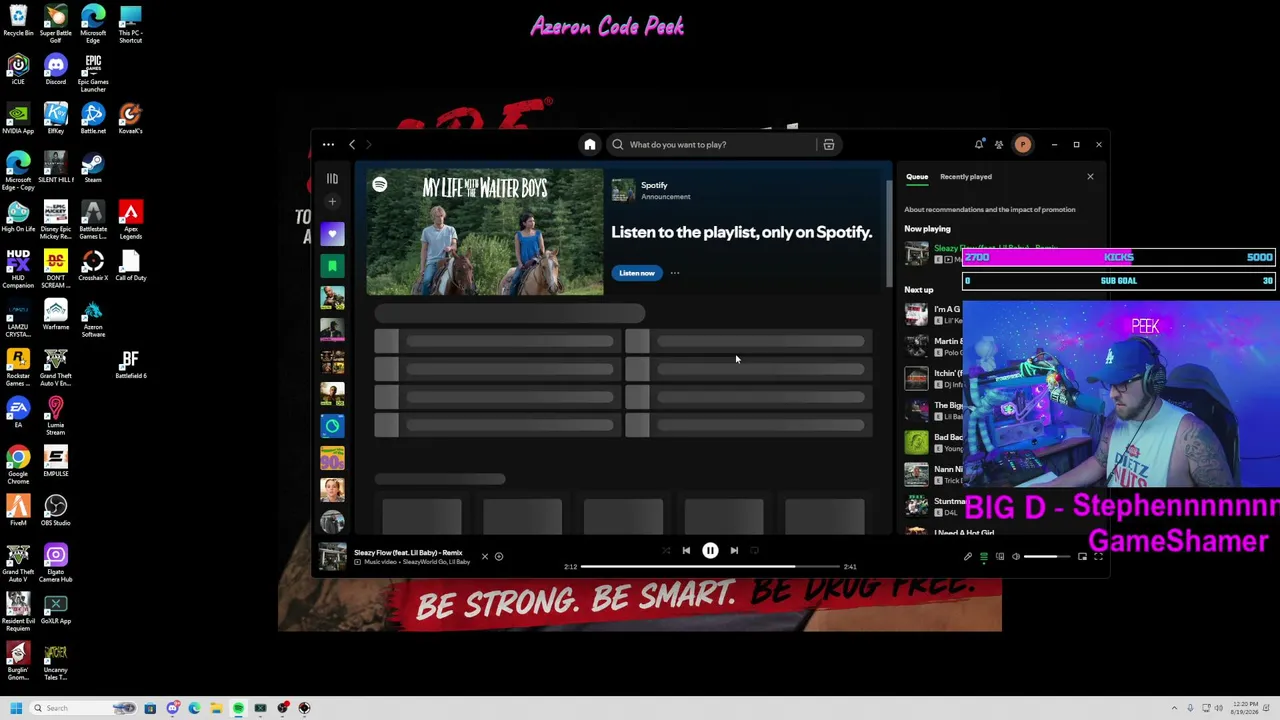
Task: Select the Steam desktop icon
Action: tap(93, 167)
